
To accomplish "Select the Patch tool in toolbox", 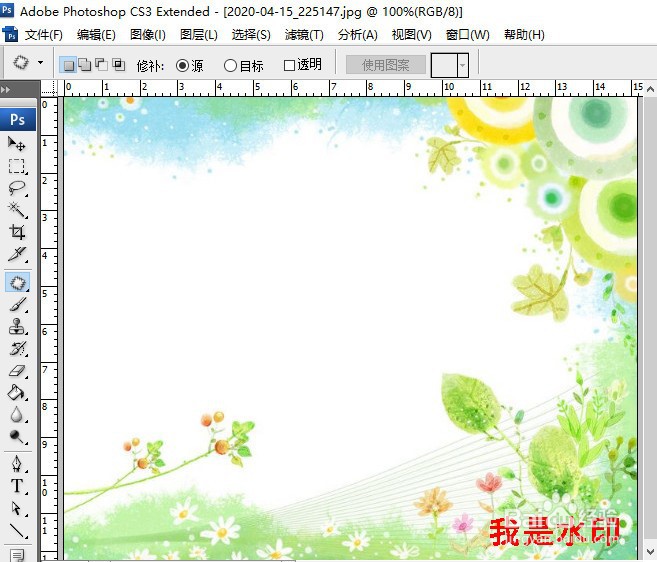I will pyautogui.click(x=17, y=282).
